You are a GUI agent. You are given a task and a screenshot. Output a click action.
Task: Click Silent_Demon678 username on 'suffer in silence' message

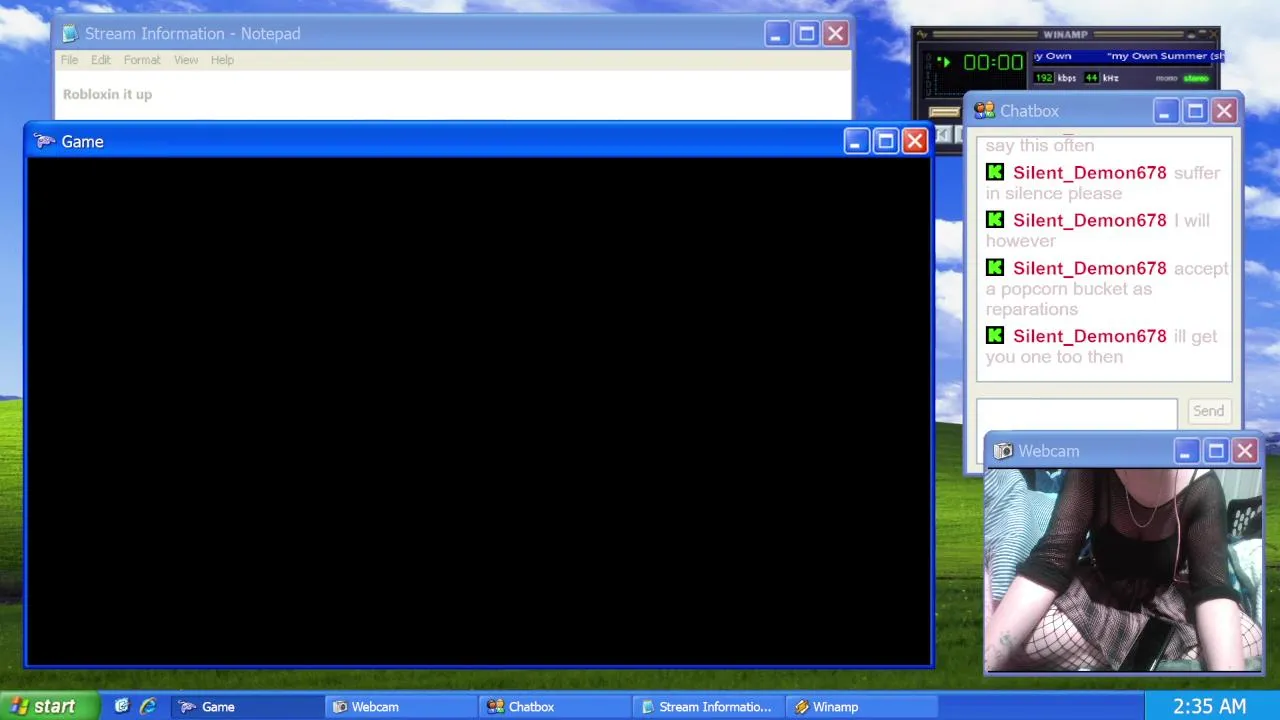pyautogui.click(x=1089, y=173)
